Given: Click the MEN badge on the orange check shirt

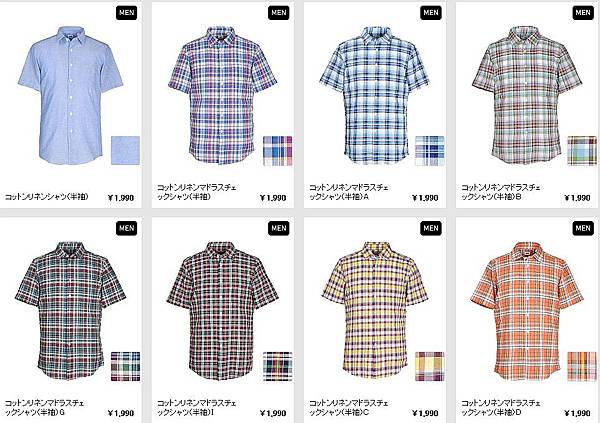Looking at the screenshot, I should 583,229.
